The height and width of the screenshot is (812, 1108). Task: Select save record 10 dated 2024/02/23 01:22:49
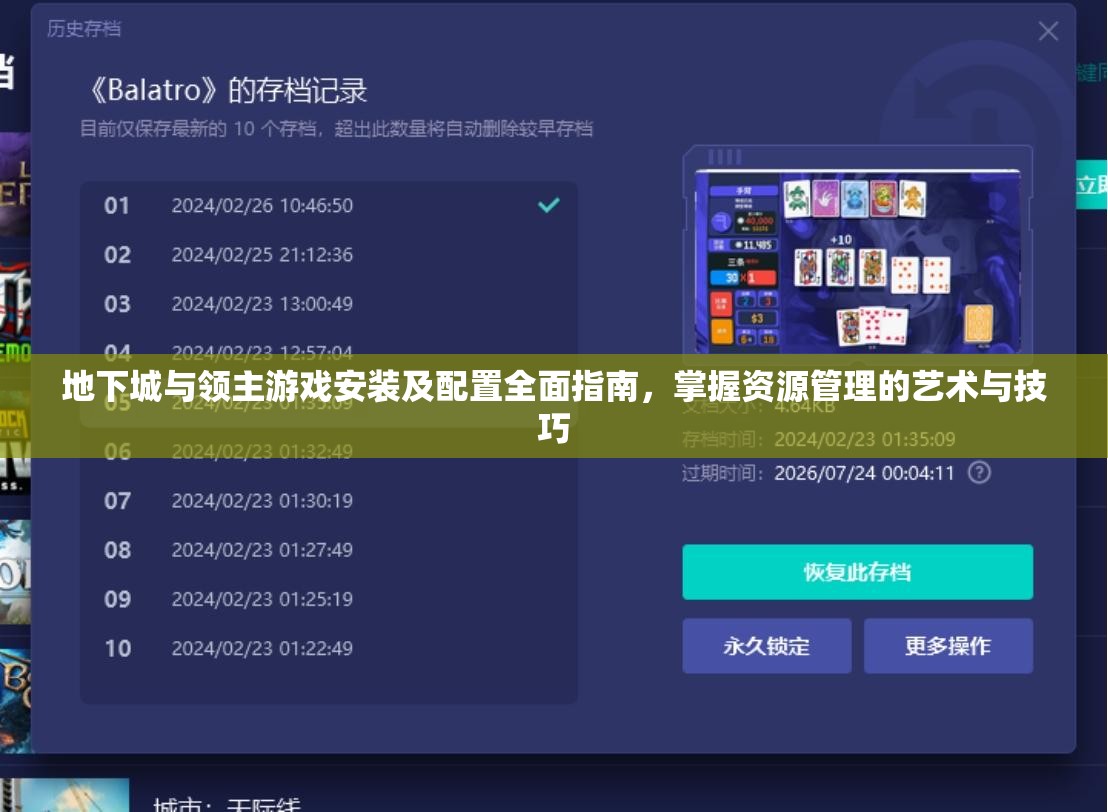tap(329, 648)
